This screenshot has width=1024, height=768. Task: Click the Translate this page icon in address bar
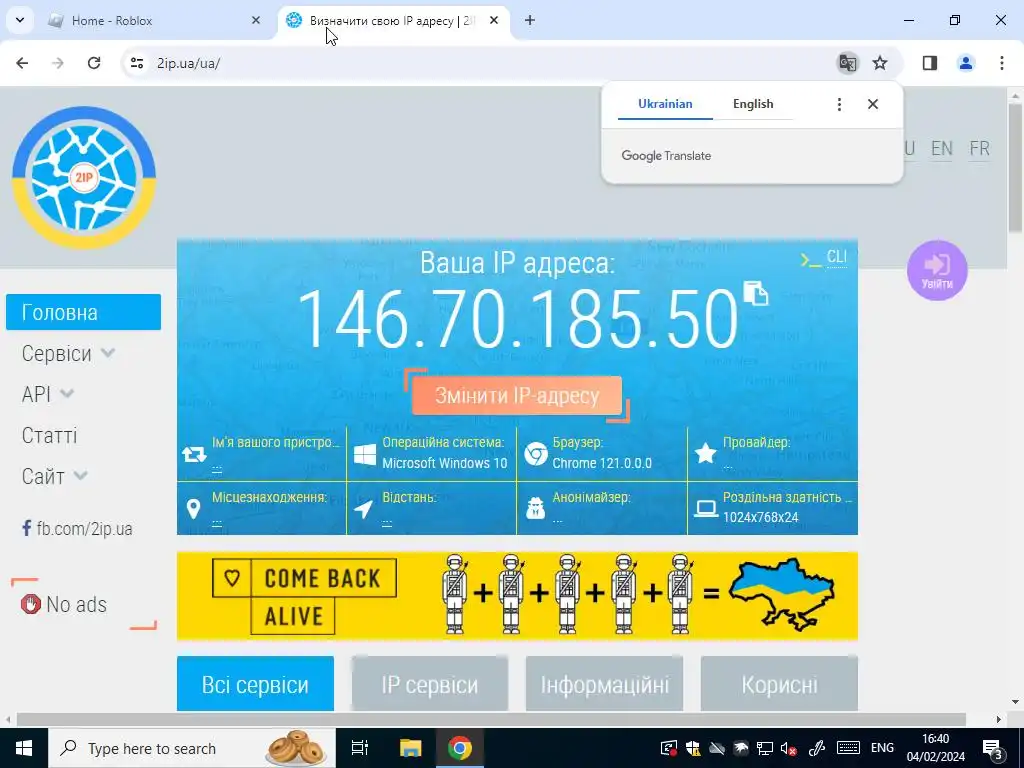pos(848,63)
